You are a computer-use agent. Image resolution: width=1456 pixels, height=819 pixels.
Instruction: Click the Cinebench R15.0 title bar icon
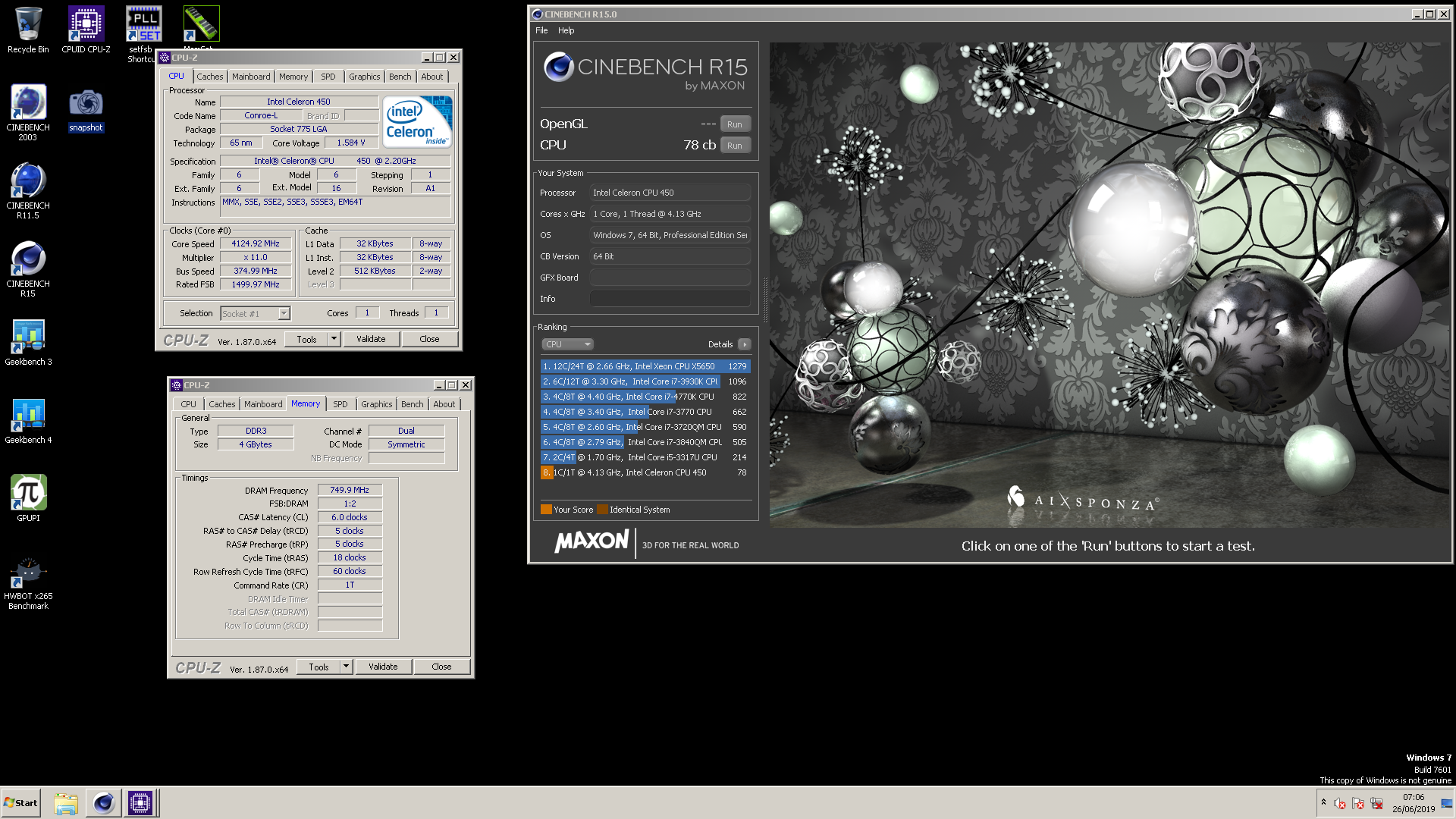coord(537,14)
